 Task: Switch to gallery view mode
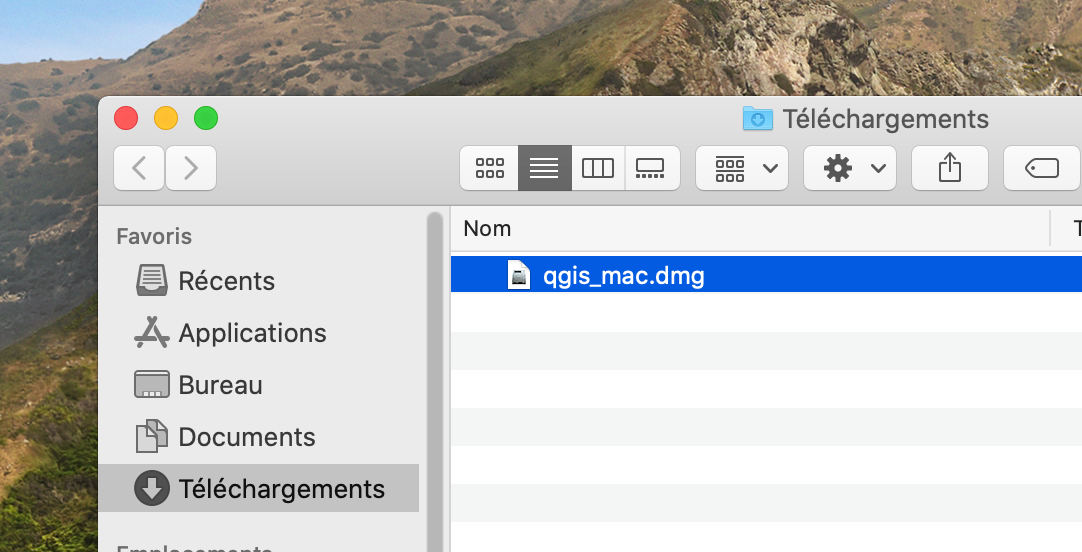pos(651,168)
